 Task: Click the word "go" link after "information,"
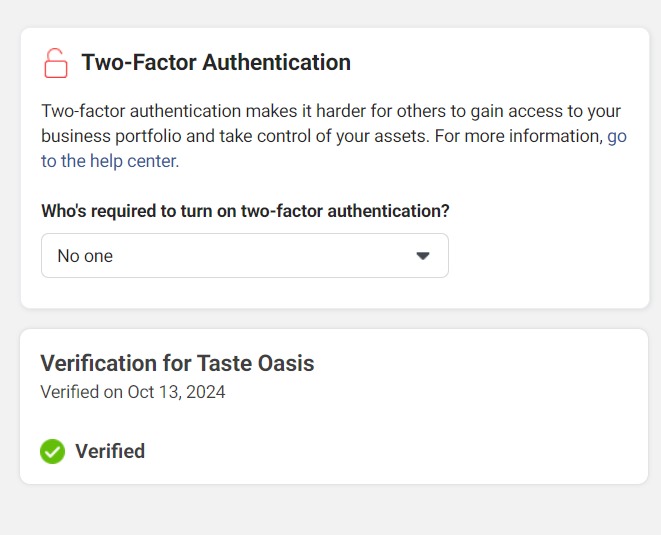click(x=617, y=136)
